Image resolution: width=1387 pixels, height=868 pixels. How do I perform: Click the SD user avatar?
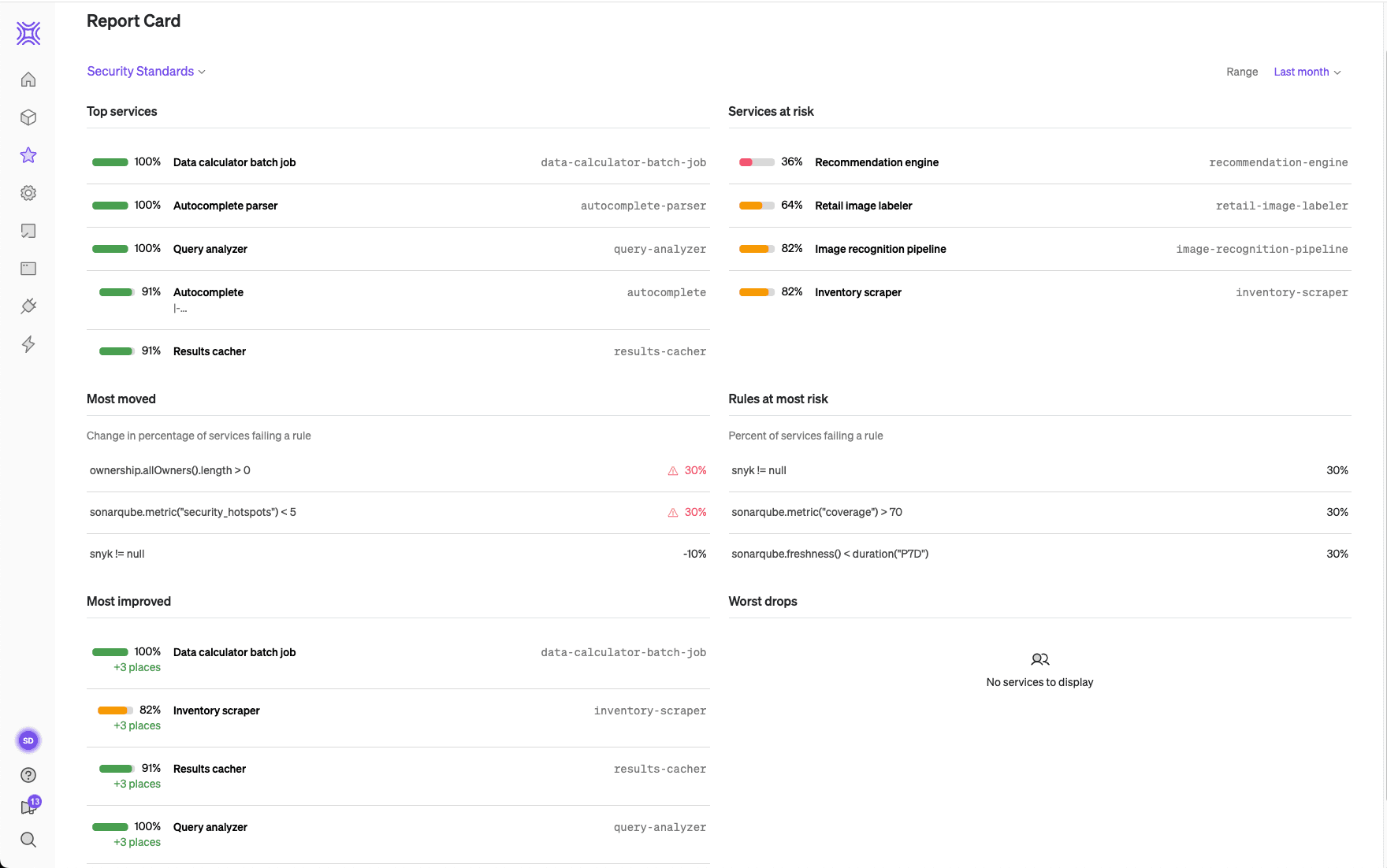[x=28, y=740]
